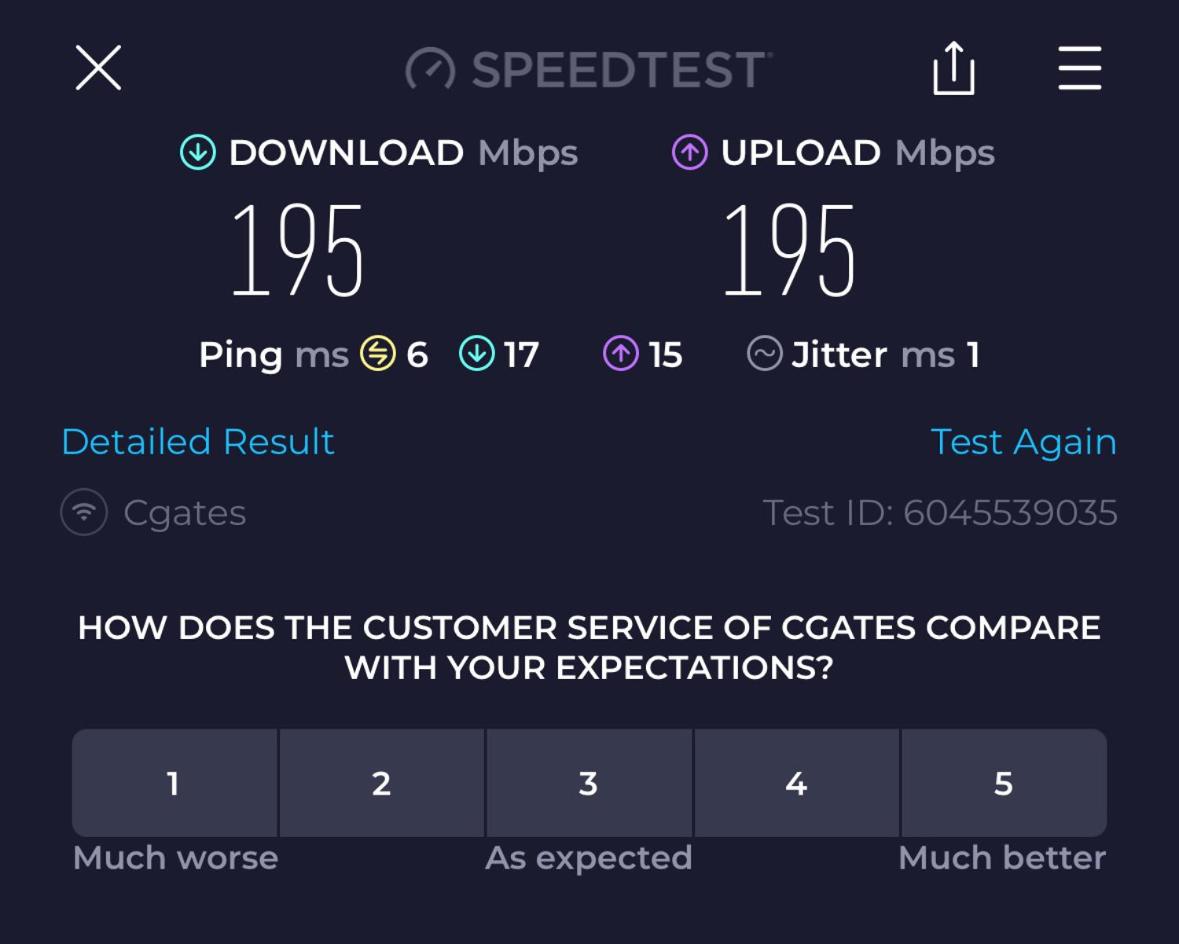Tap the purple upload ping icon
This screenshot has width=1179, height=944.
pos(621,354)
